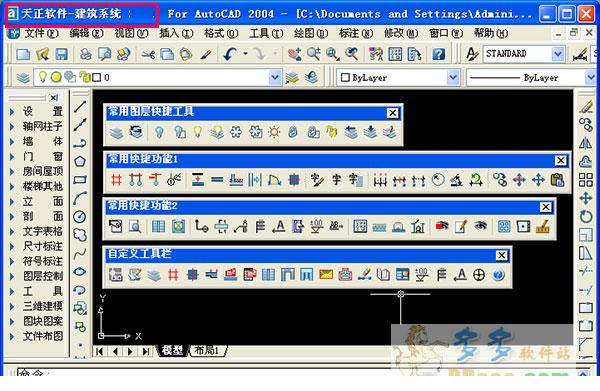This screenshot has width=600, height=391.
Task: Switch to the 模型 tab
Action: pos(172,350)
